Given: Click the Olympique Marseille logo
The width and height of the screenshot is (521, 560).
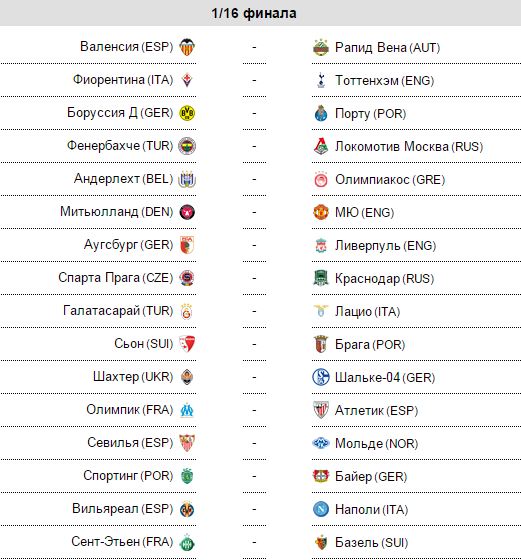Looking at the screenshot, I should tap(187, 410).
